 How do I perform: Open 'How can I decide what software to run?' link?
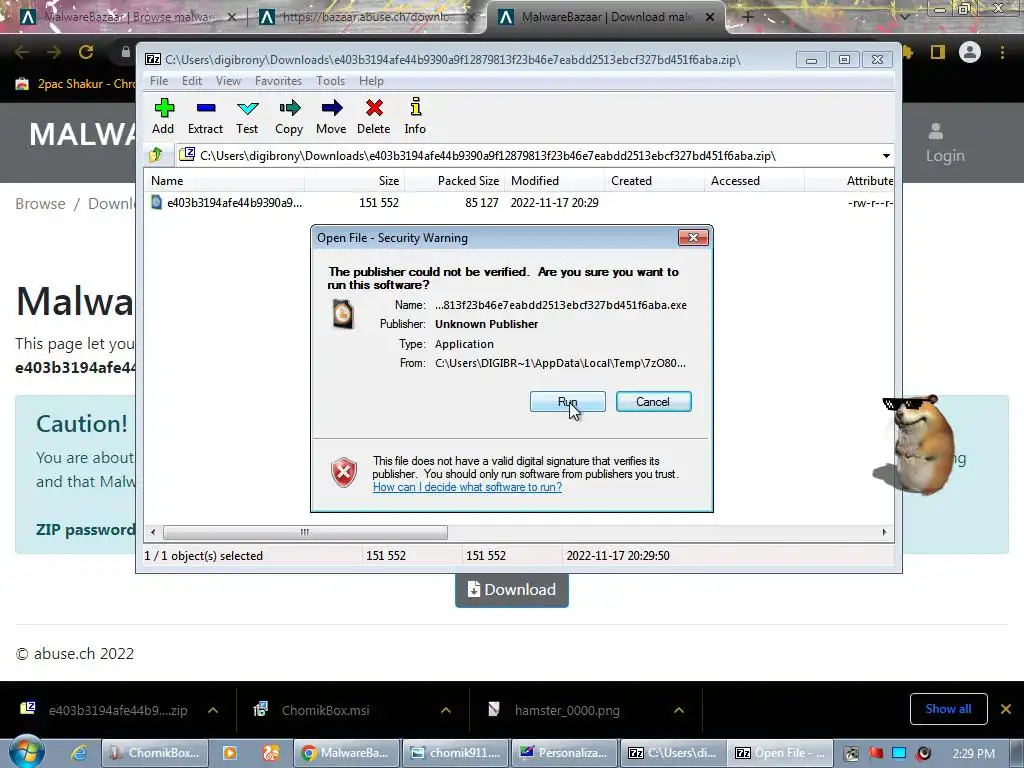(x=467, y=487)
